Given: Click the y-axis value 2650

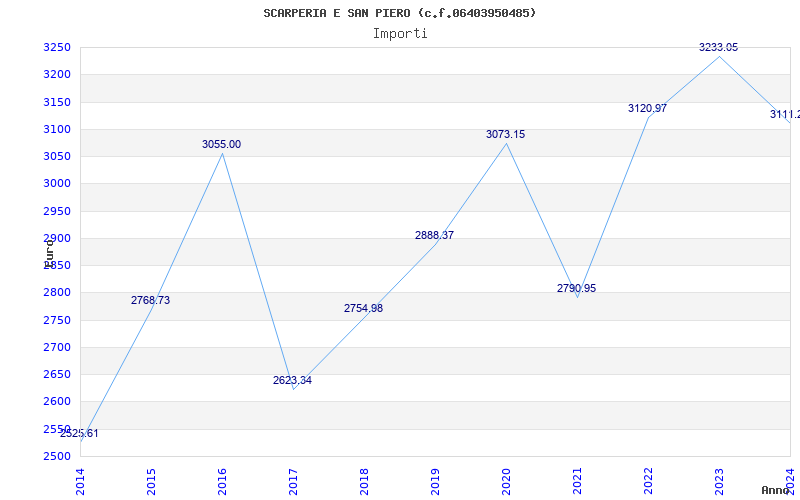Looking at the screenshot, I should pos(57,374).
